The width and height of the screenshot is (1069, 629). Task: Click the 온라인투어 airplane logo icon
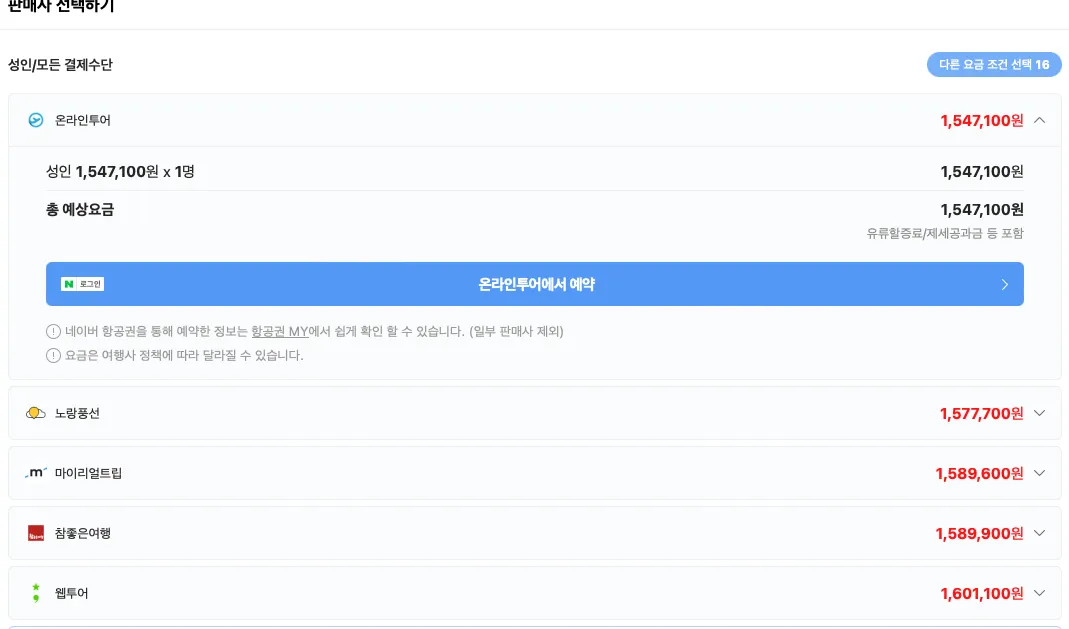tap(35, 120)
